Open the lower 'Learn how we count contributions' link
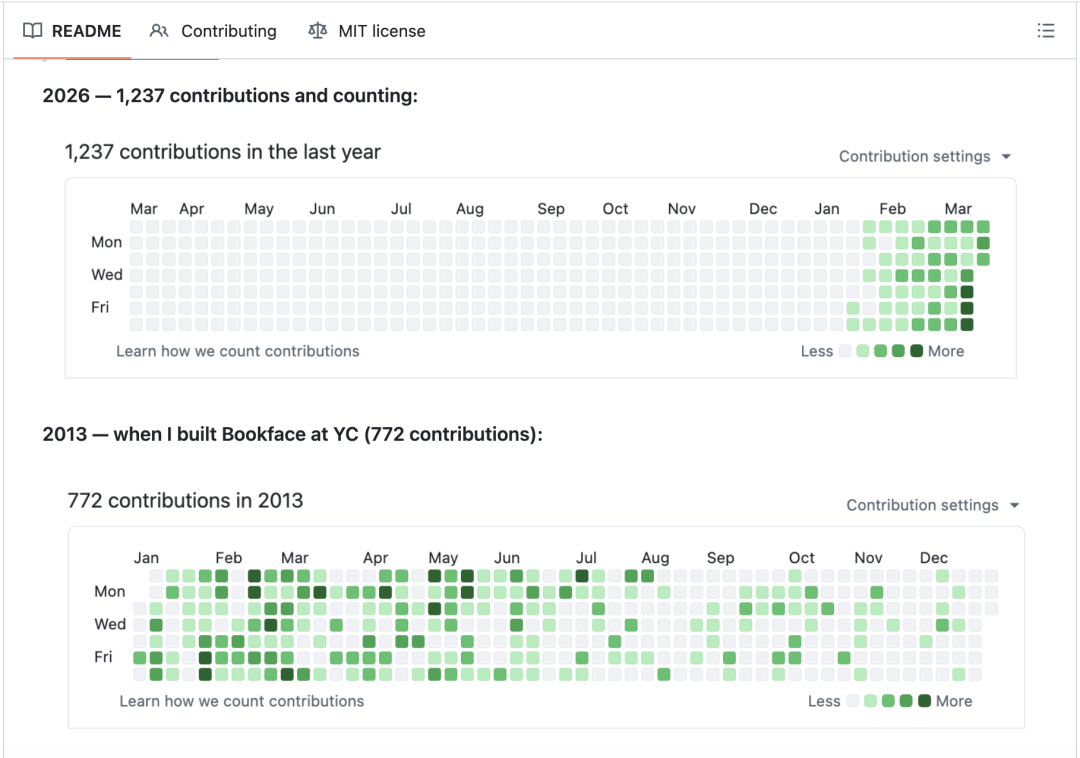 click(x=242, y=701)
